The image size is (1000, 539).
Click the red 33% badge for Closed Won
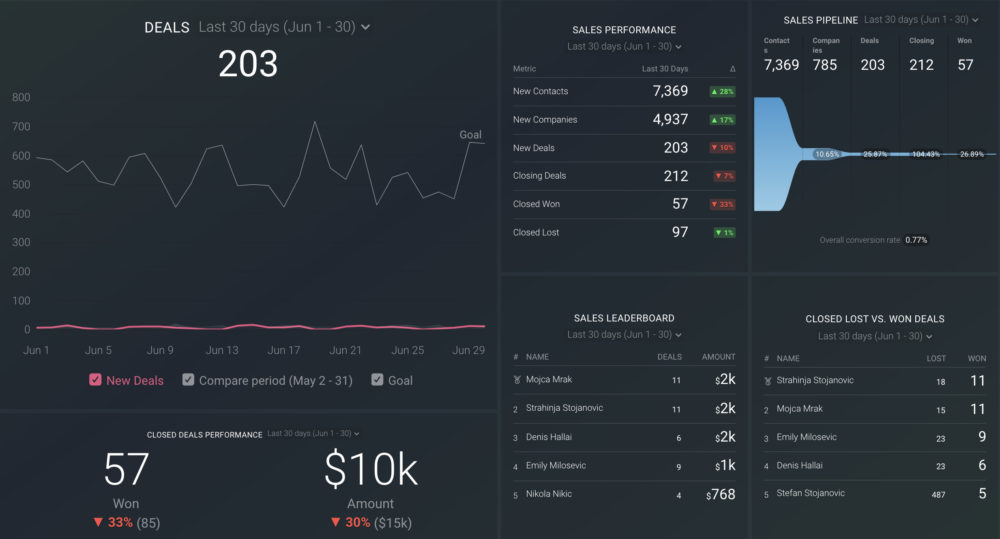721,204
